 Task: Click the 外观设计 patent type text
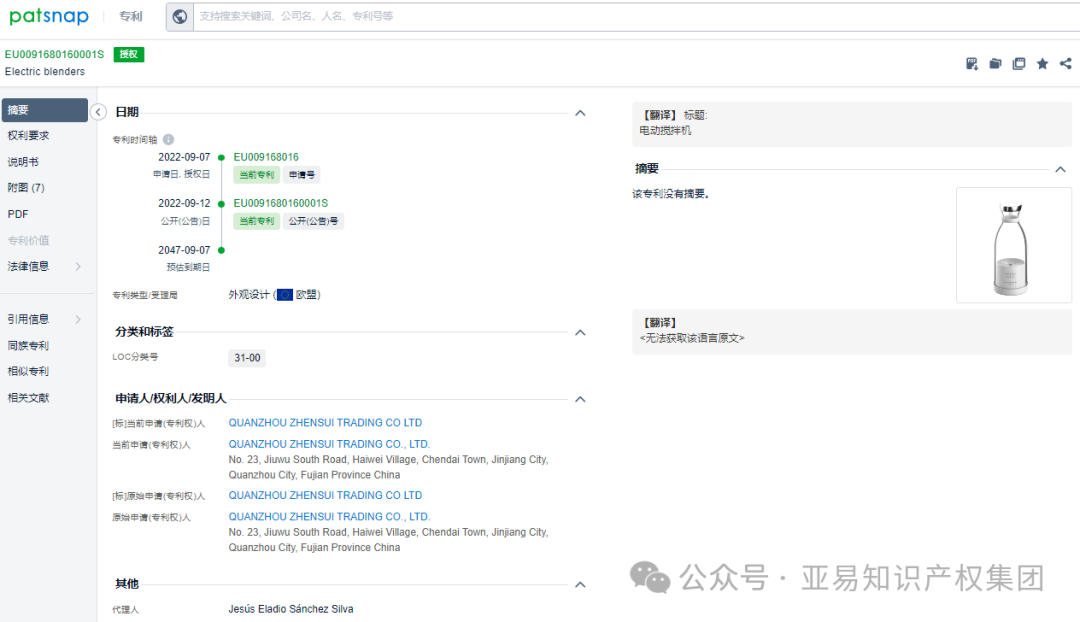pyautogui.click(x=249, y=295)
